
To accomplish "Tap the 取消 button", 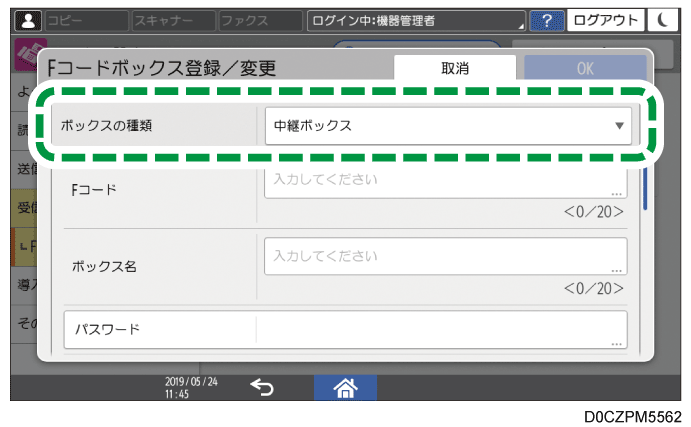I will (x=455, y=68).
